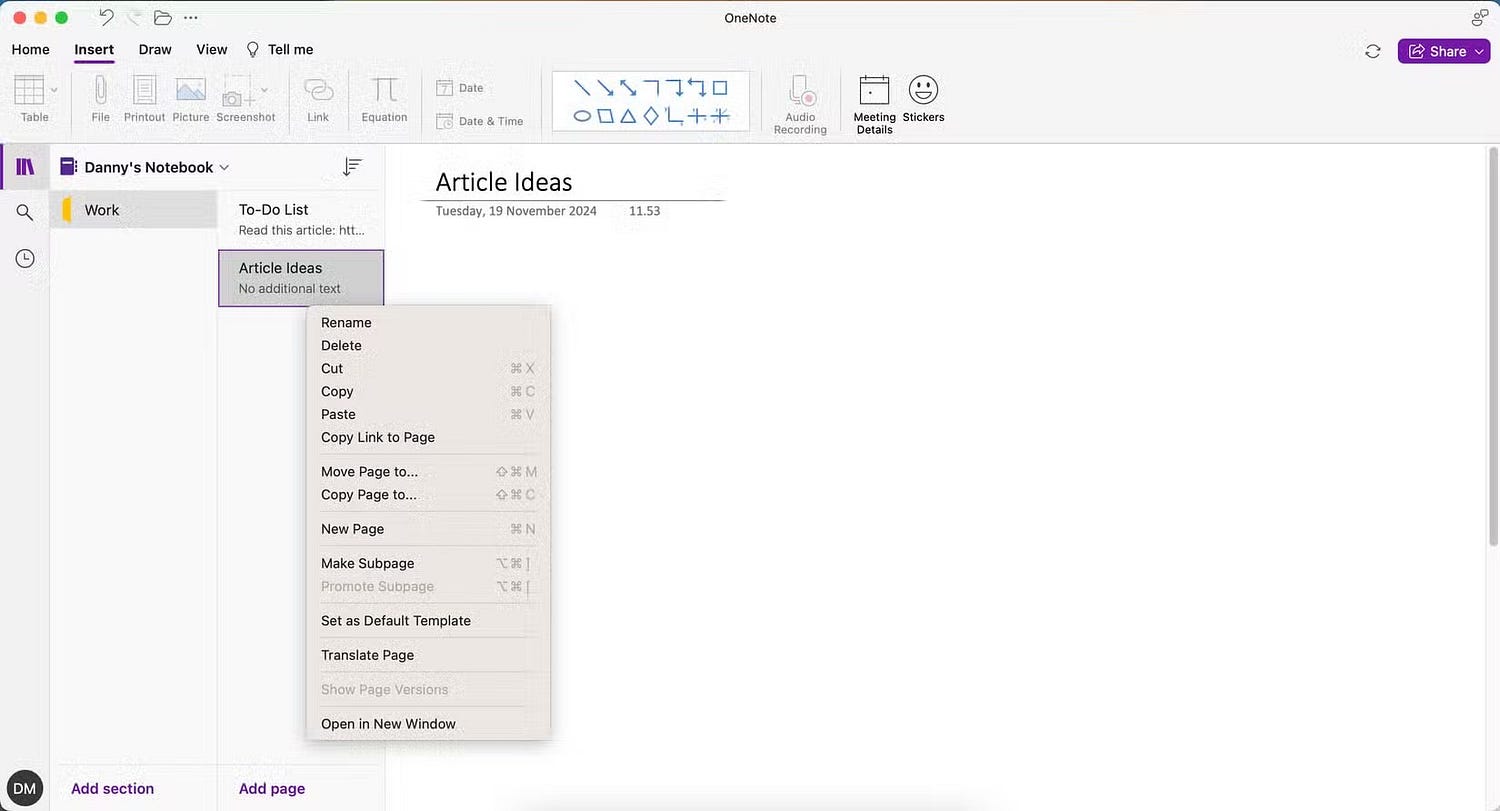The image size is (1500, 811).
Task: Insert Meeting Details
Action: tap(873, 95)
